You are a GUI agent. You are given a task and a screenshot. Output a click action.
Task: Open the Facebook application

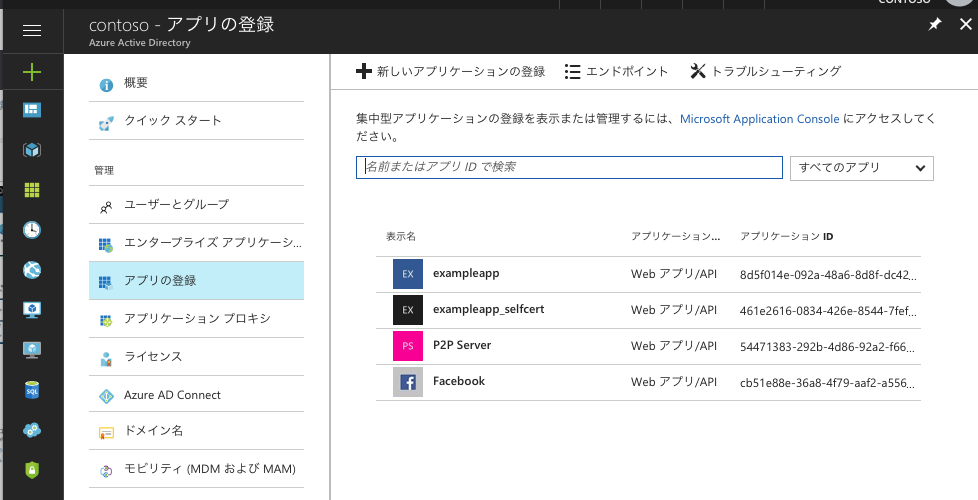648,383
